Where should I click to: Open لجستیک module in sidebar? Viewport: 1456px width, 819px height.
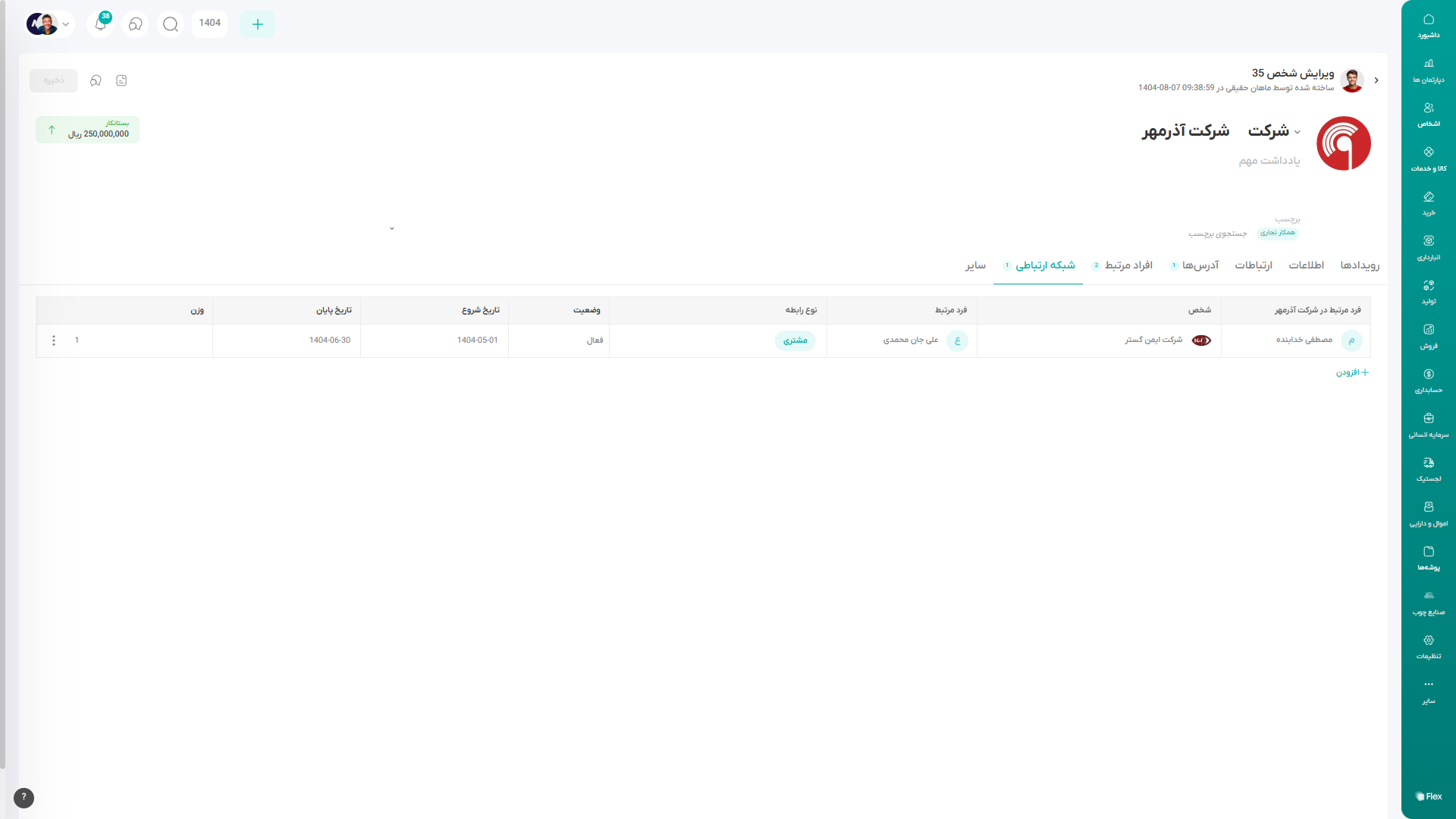pyautogui.click(x=1428, y=469)
